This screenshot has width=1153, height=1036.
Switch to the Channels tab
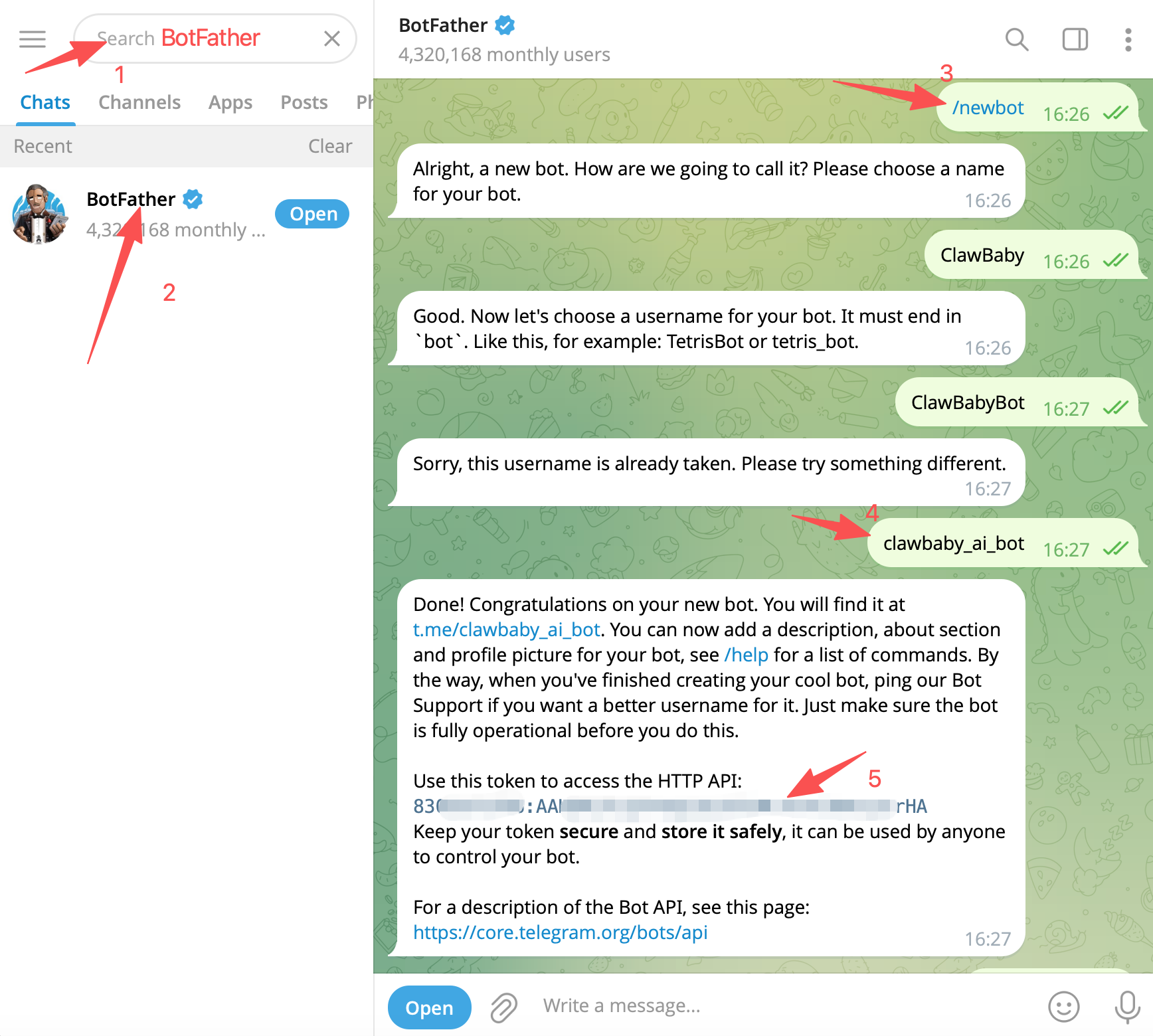(x=139, y=102)
